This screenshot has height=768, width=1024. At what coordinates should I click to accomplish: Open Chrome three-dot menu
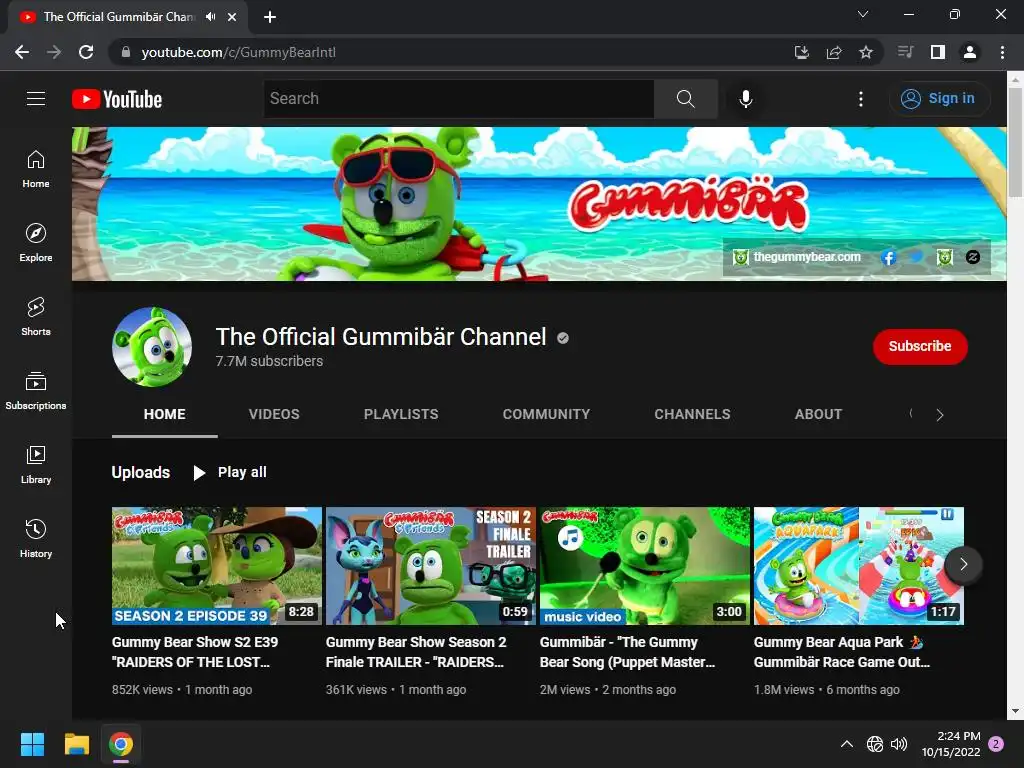(1002, 52)
